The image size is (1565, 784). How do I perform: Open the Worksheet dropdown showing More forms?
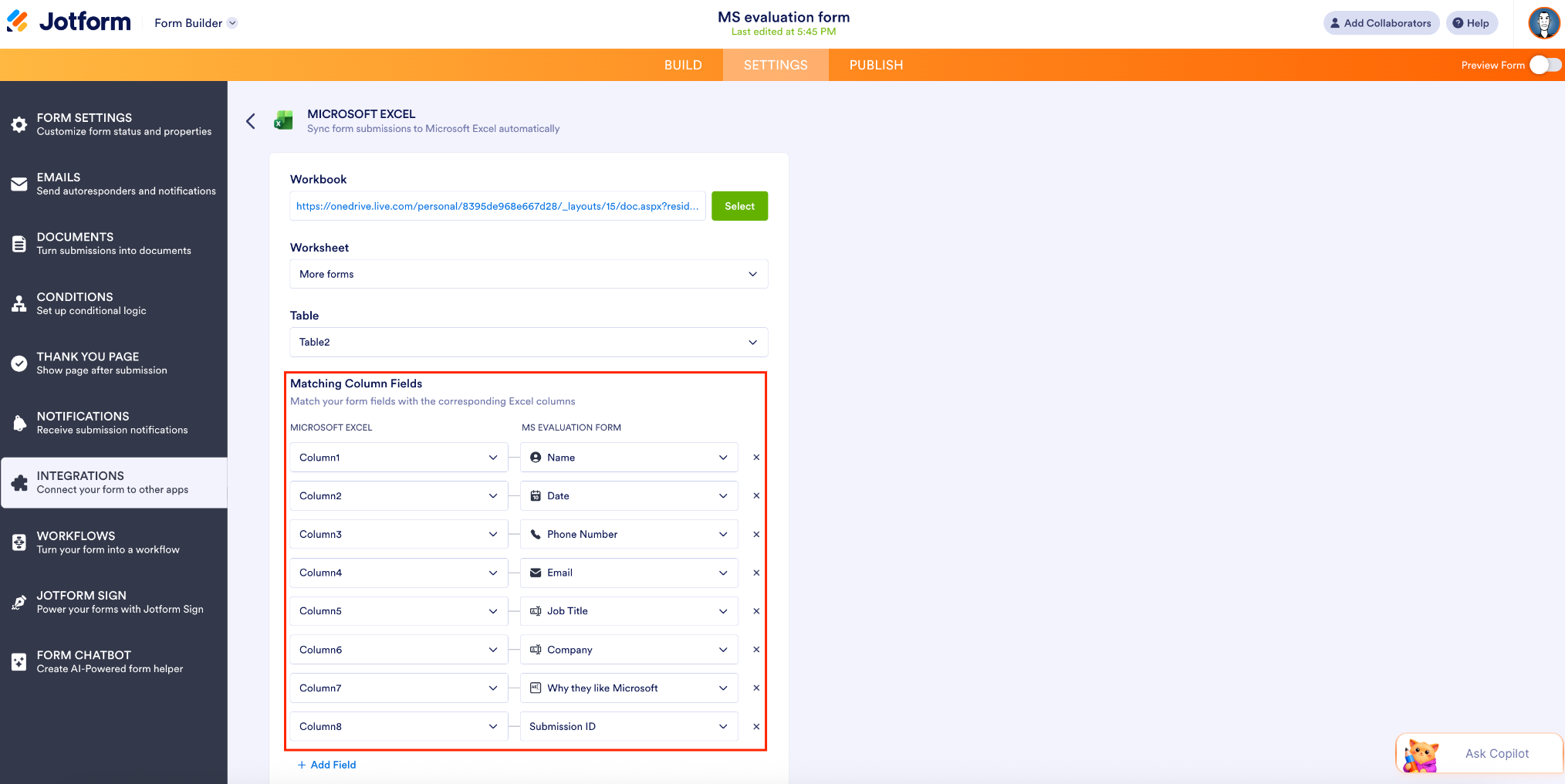pos(528,274)
